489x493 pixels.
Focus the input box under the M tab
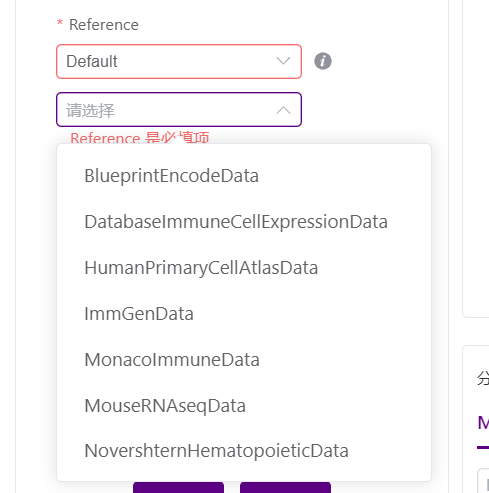point(484,481)
